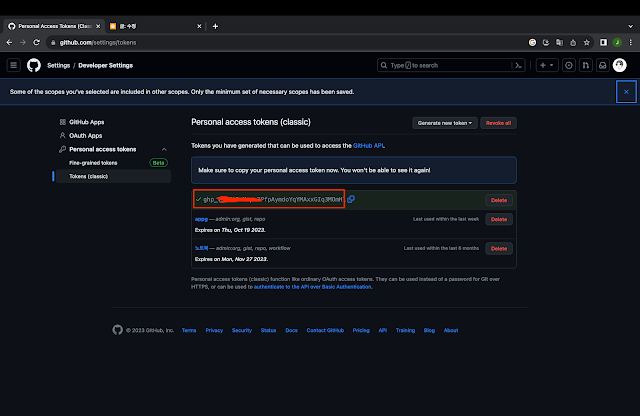Image resolution: width=640 pixels, height=416 pixels.
Task: Click the address bar URL
Action: [x=98, y=42]
